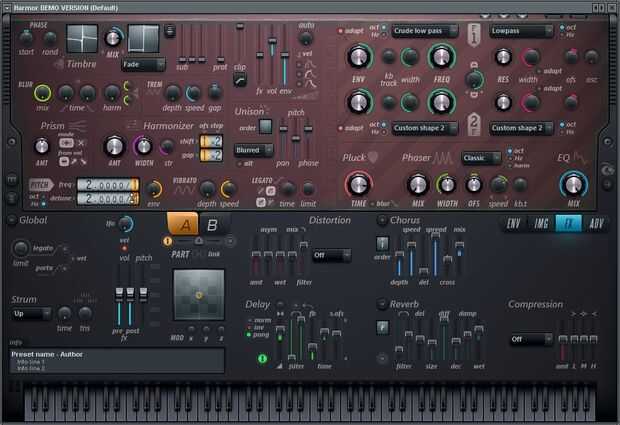Open the Strum Up direction dropdown
This screenshot has height=425, width=620.
(x=31, y=314)
